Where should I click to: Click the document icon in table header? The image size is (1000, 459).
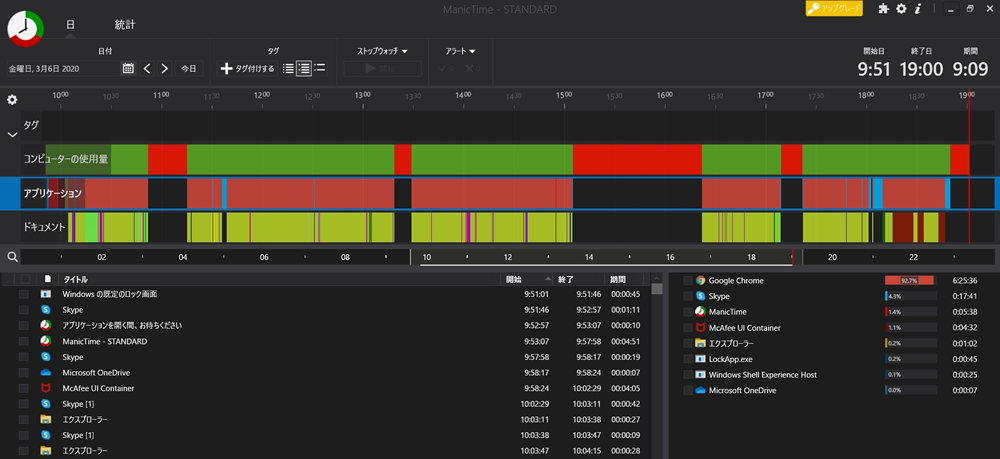[47, 279]
